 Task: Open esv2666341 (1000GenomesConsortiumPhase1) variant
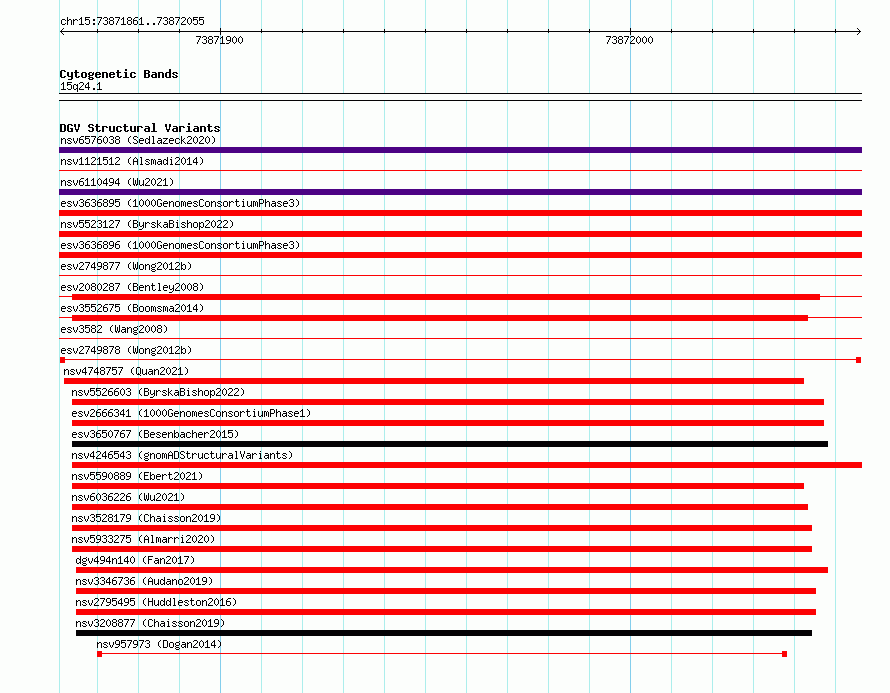tap(191, 413)
